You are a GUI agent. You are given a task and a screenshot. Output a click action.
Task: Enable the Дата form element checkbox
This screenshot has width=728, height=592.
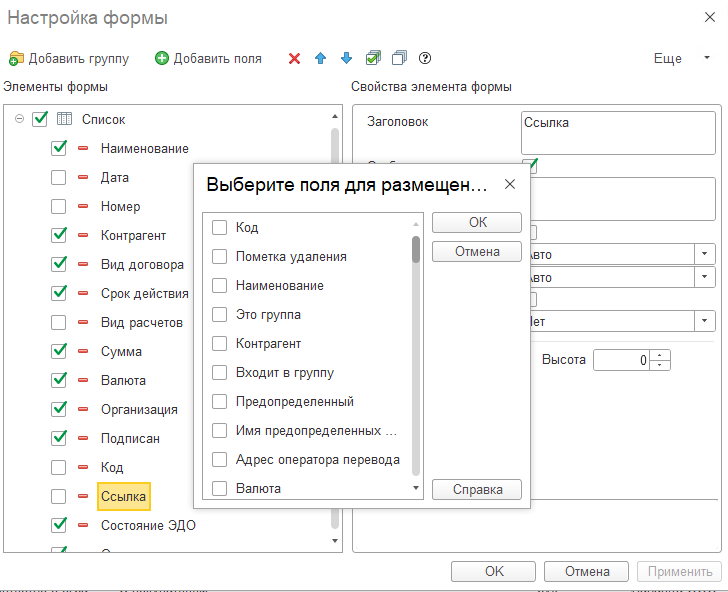point(58,177)
